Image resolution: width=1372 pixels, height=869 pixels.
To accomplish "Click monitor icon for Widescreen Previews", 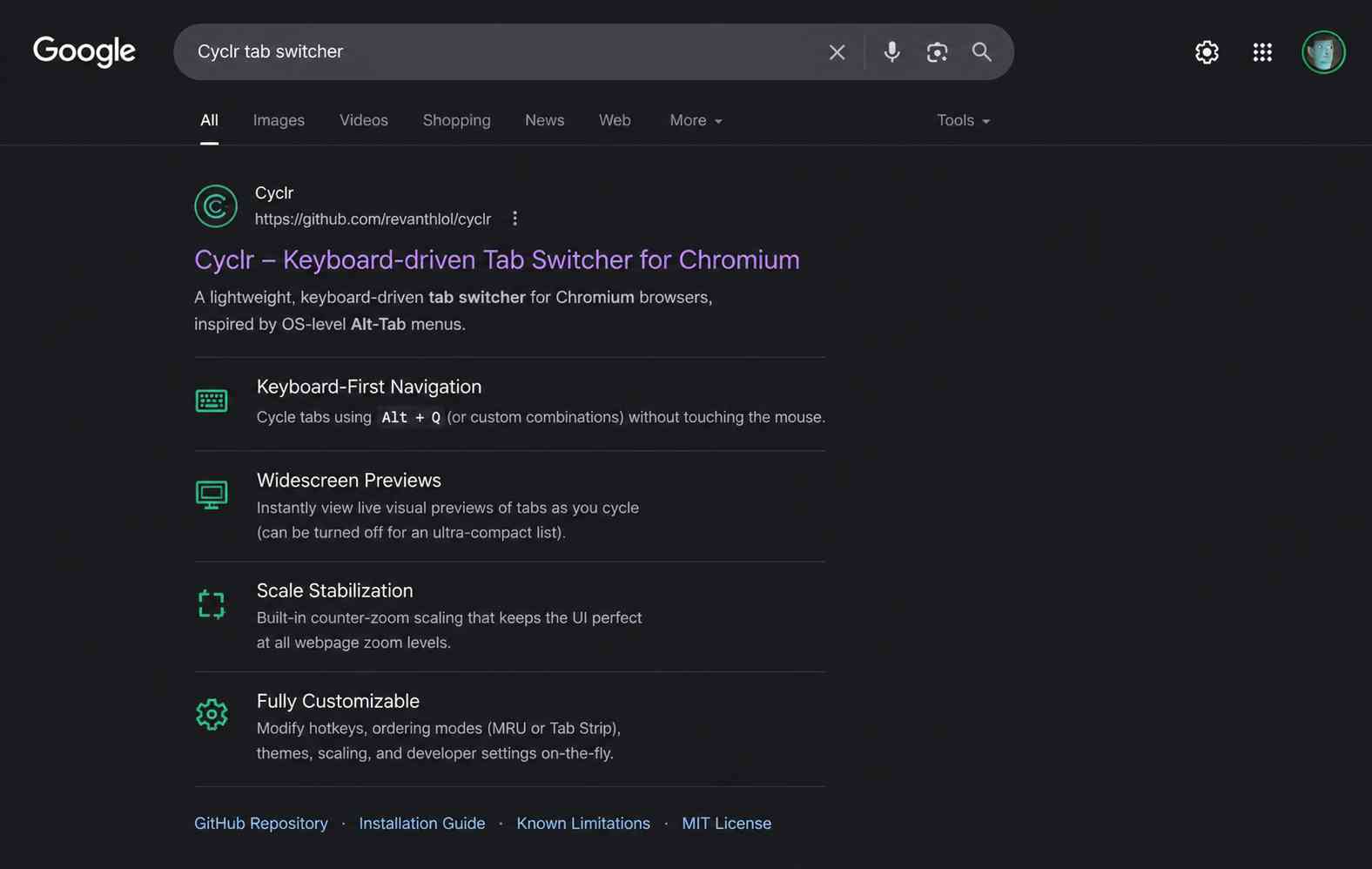I will point(212,495).
